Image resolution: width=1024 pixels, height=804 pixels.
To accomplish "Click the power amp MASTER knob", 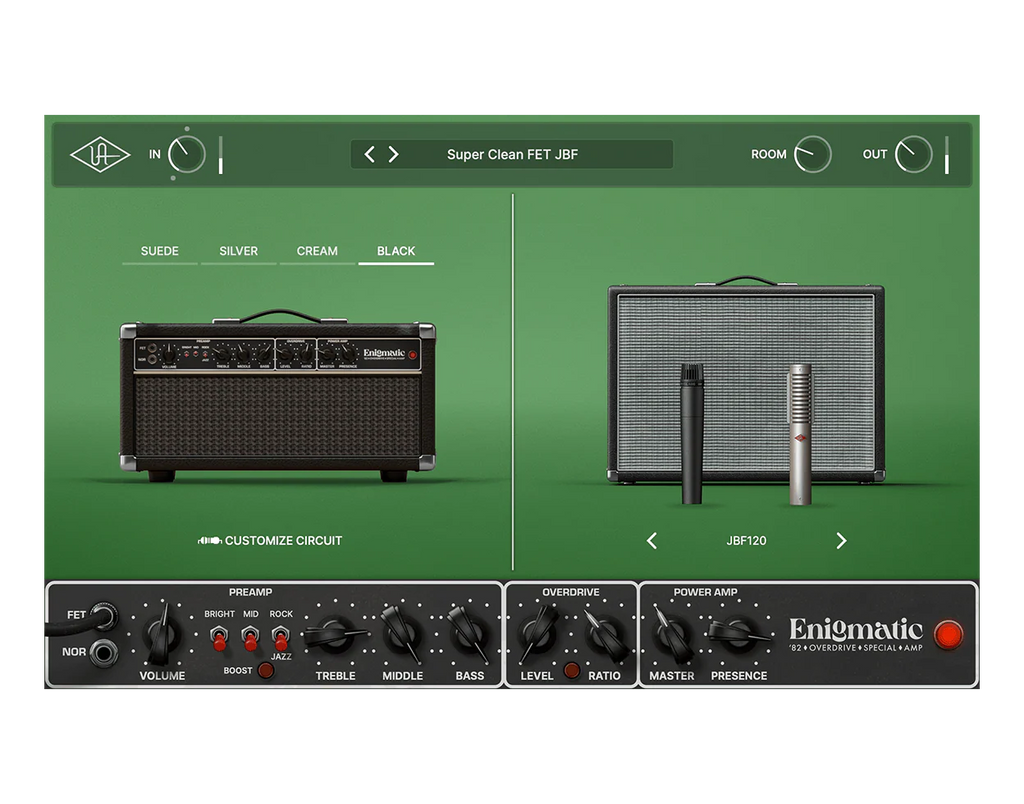I will click(673, 633).
